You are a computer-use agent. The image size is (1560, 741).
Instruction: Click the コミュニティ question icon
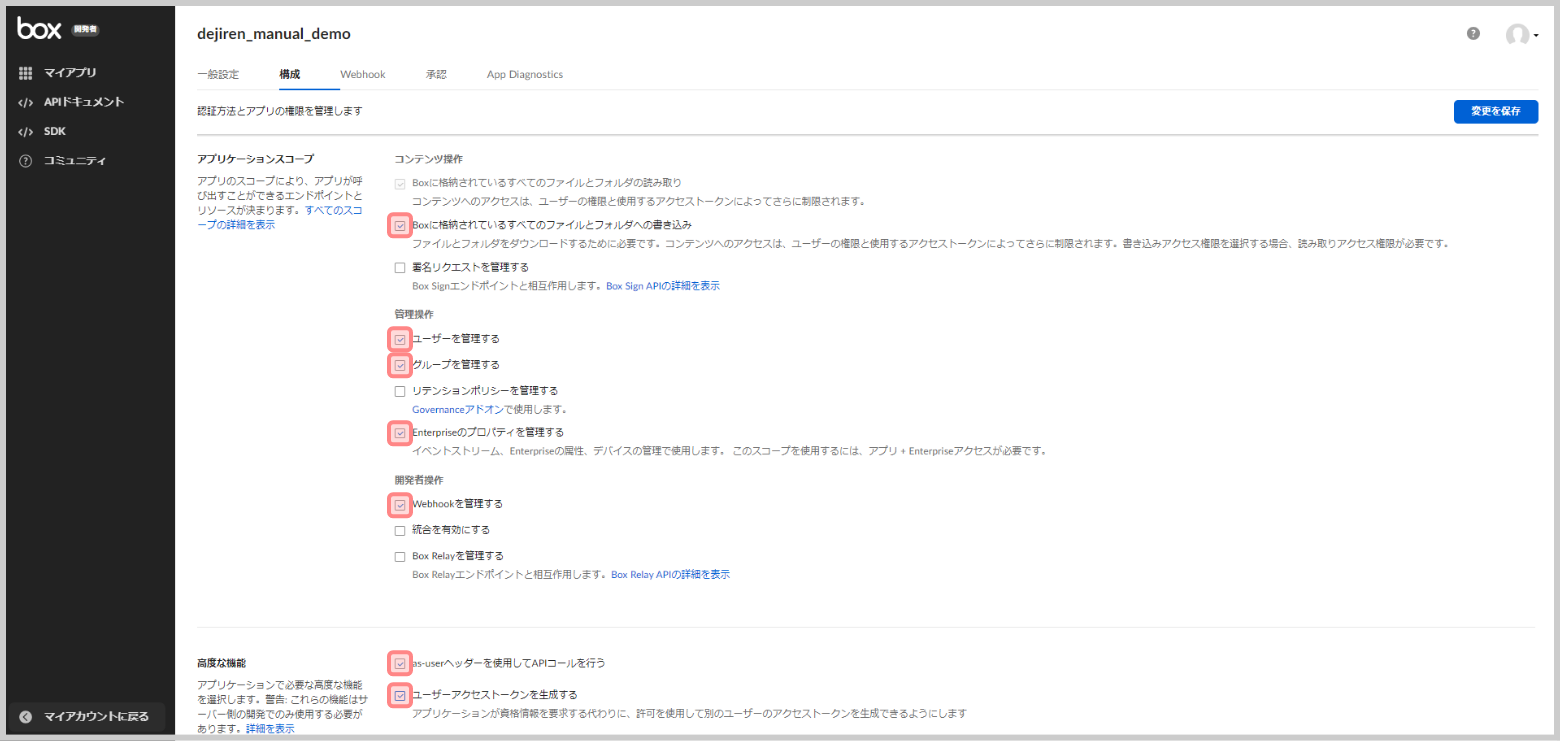click(x=26, y=161)
